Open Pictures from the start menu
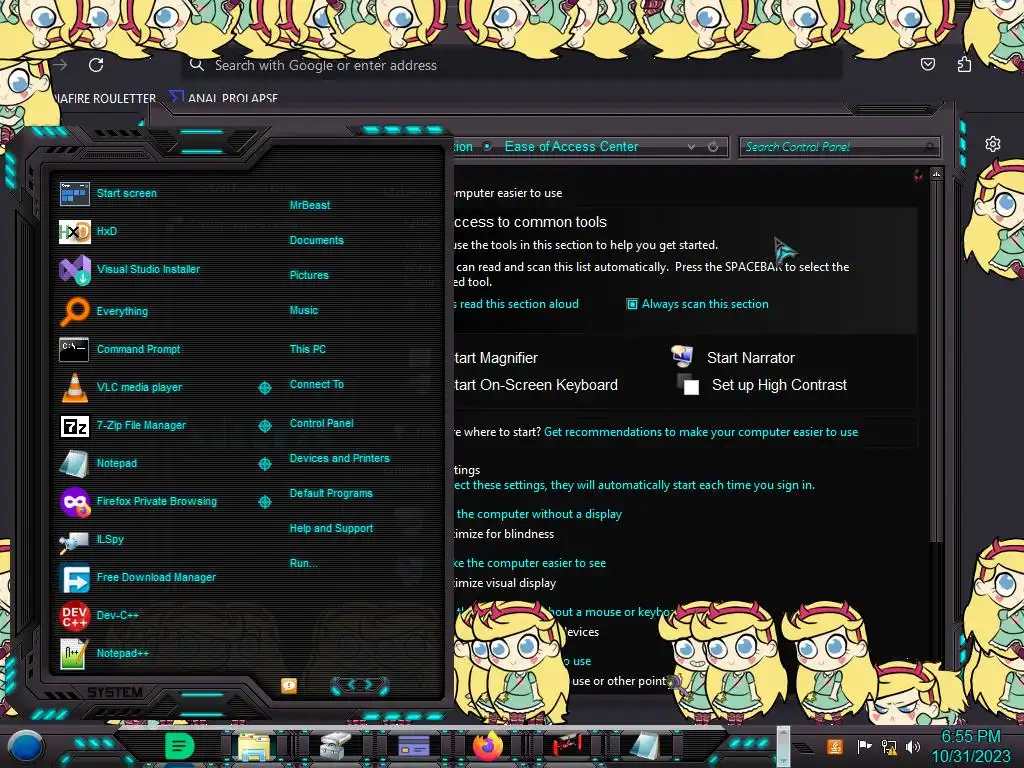1024x768 pixels. coord(309,275)
